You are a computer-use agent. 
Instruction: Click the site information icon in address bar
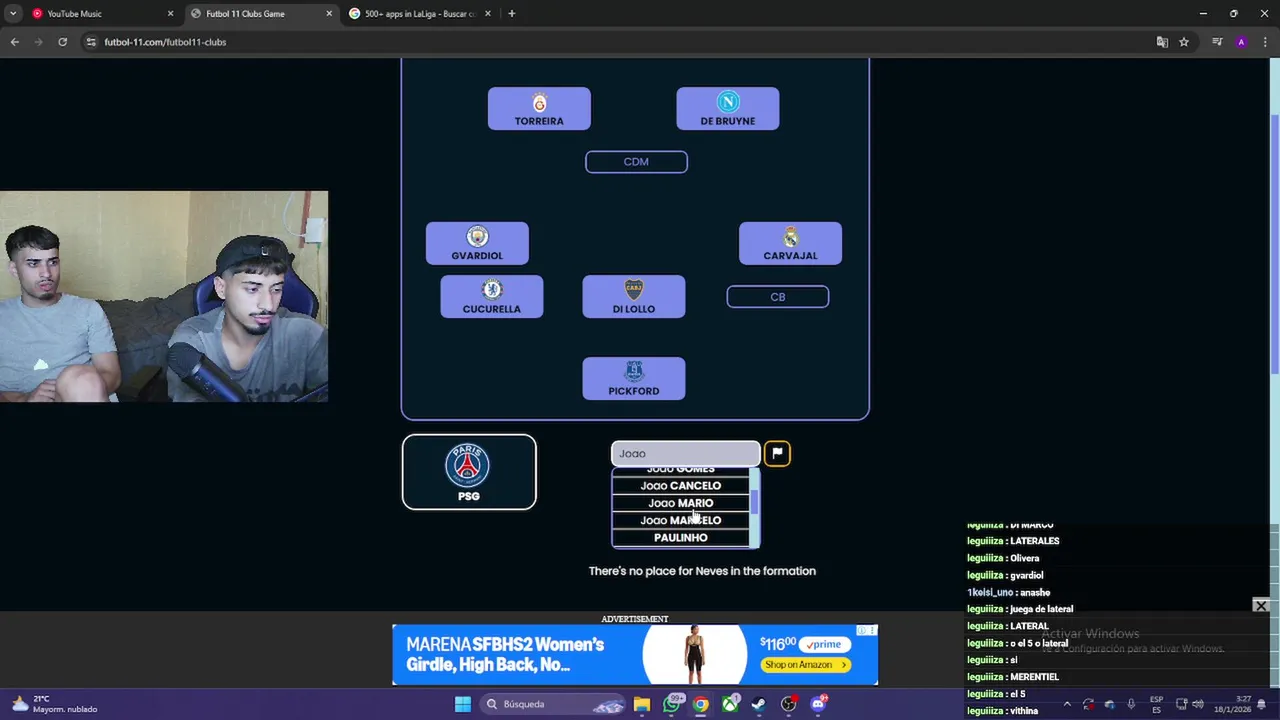tap(91, 42)
